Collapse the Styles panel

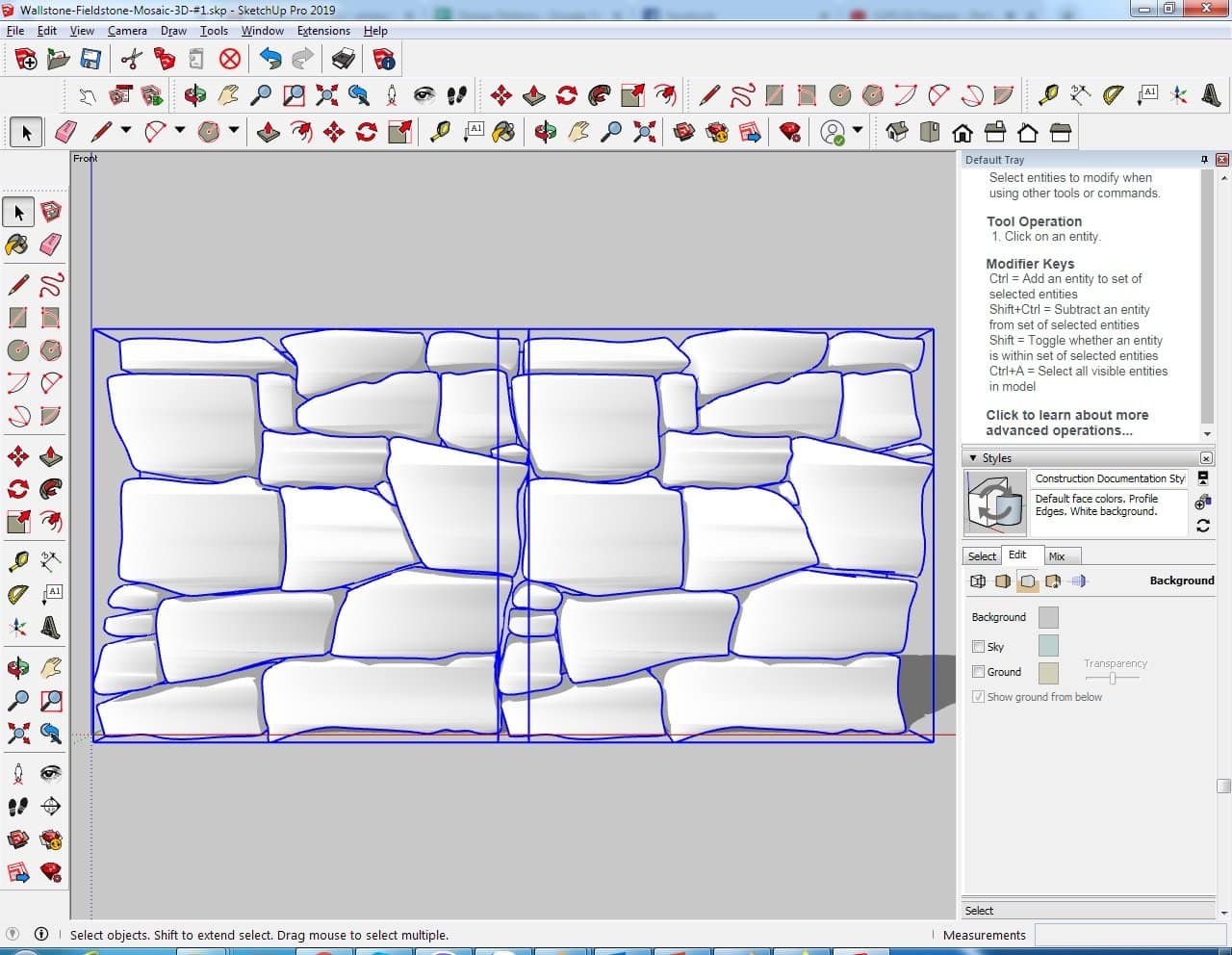973,458
